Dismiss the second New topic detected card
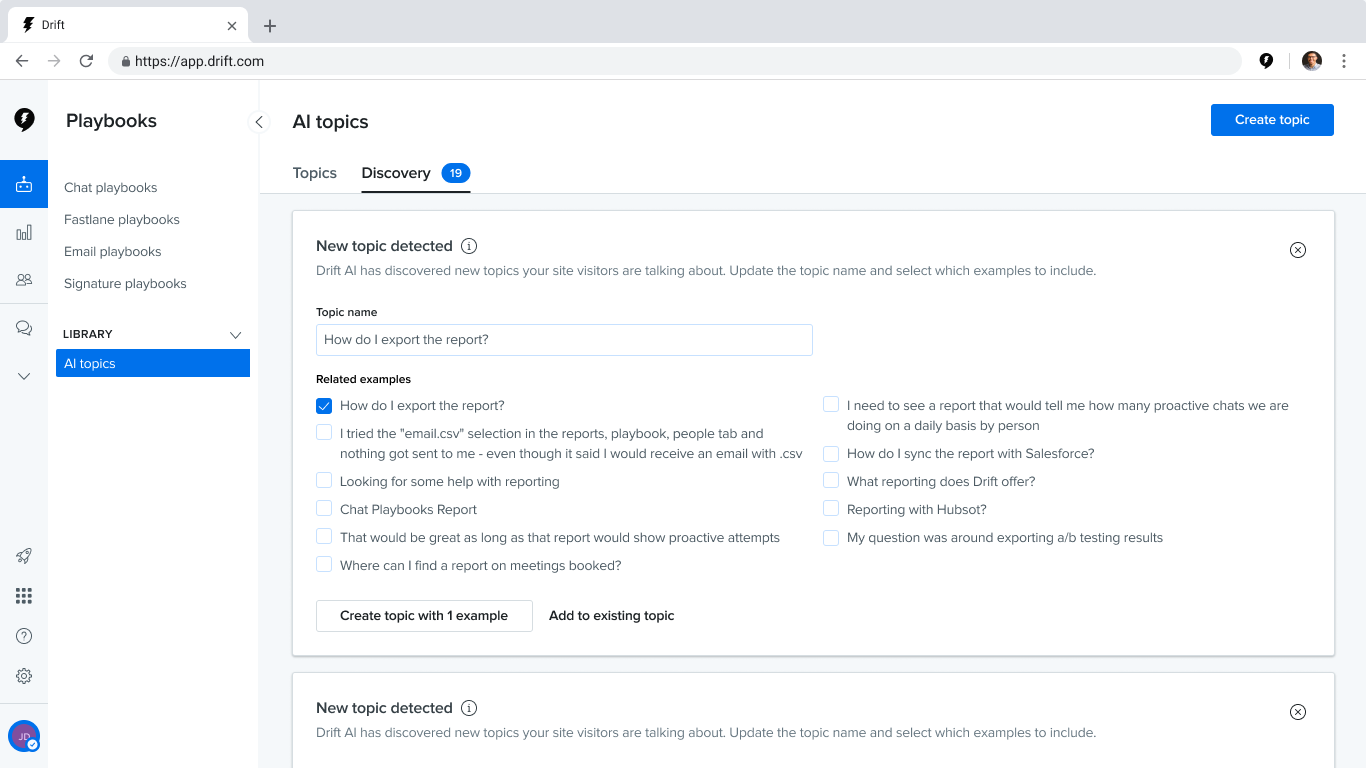Image resolution: width=1366 pixels, height=768 pixels. (x=1298, y=712)
